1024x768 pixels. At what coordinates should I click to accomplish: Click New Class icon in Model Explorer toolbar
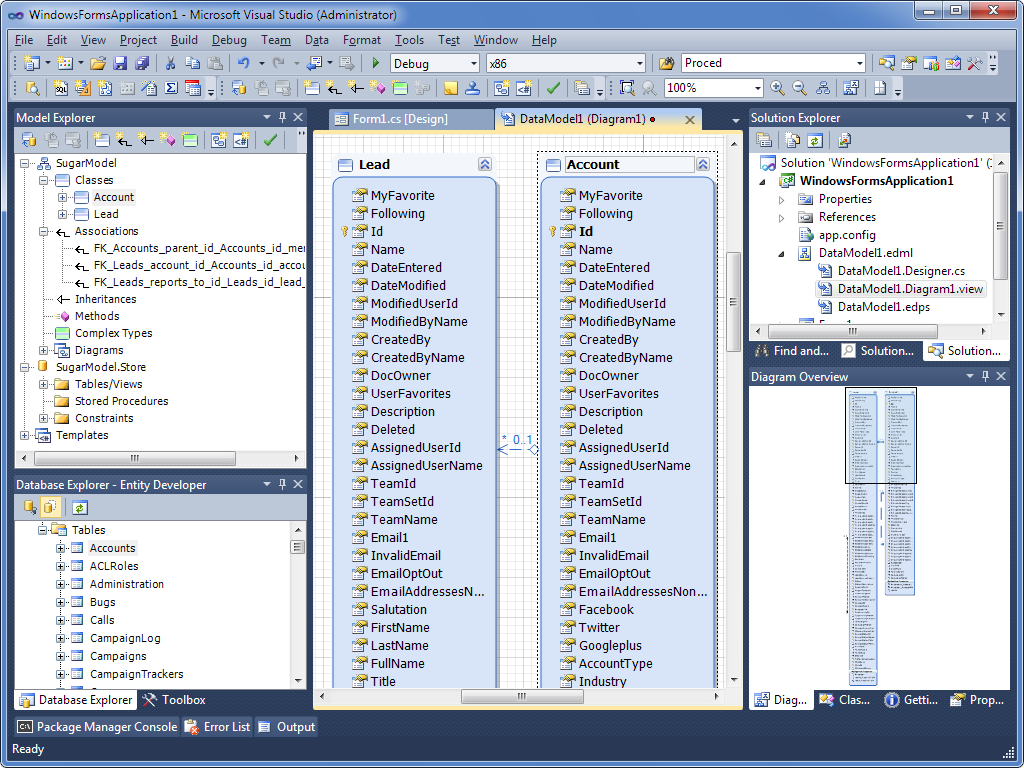coord(101,140)
